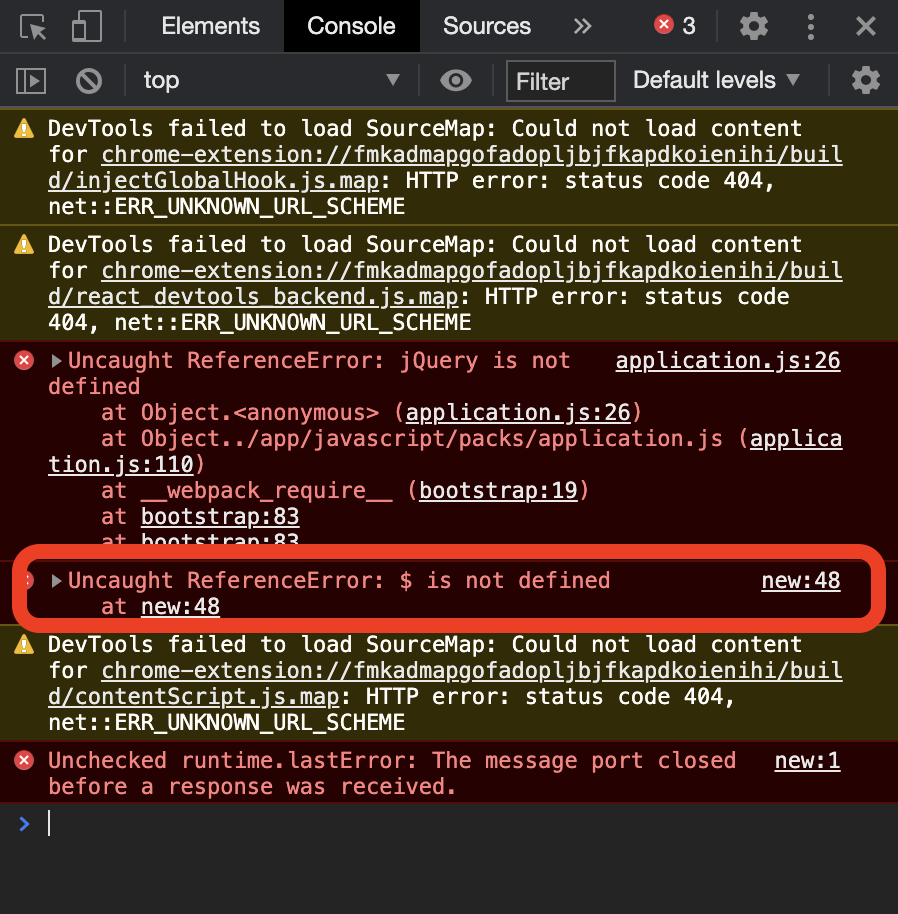Open the injectGlobalHook.js.map extension link

pos(445,168)
